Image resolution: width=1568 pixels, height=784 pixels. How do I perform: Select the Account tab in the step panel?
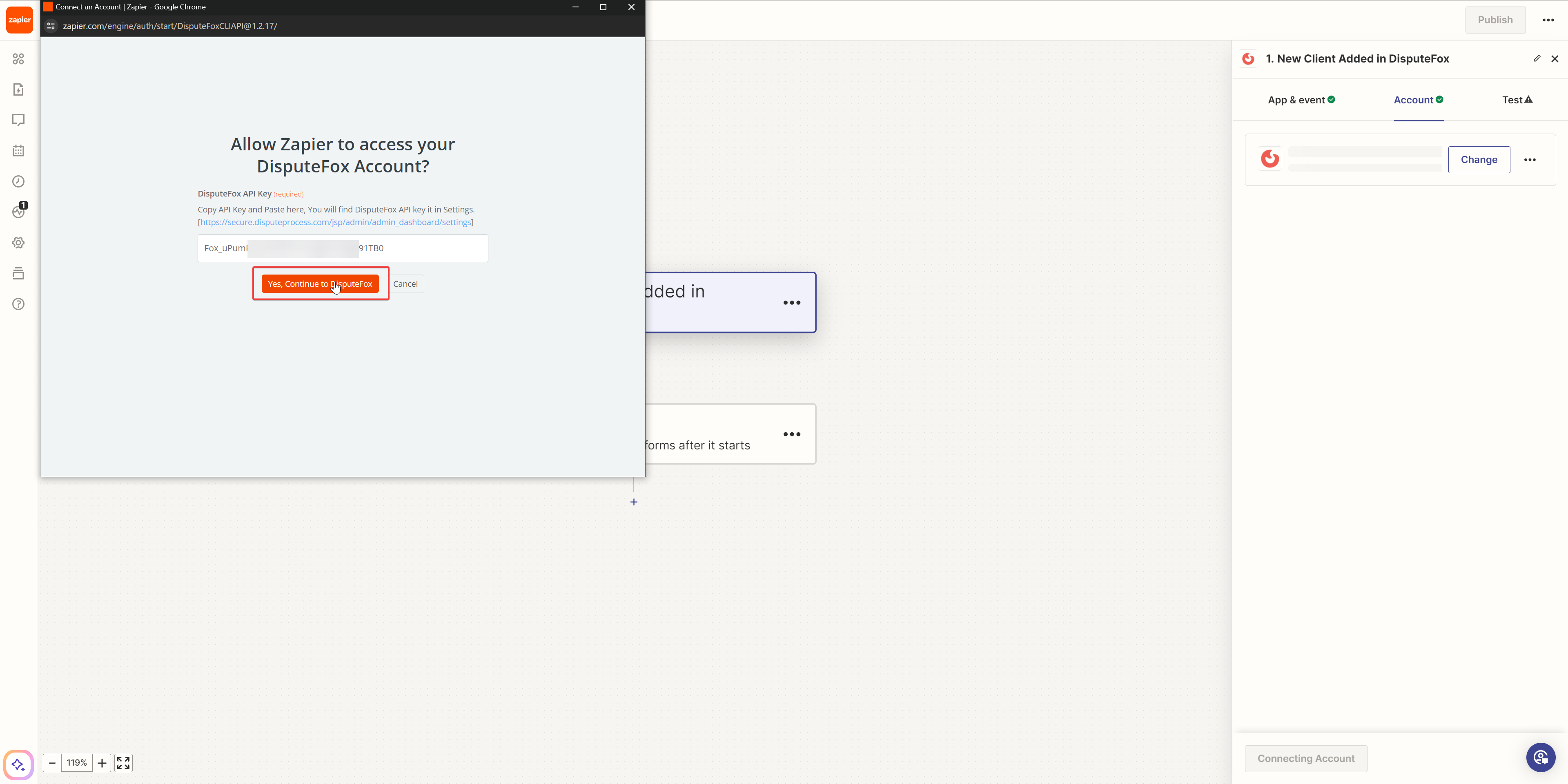(x=1418, y=99)
